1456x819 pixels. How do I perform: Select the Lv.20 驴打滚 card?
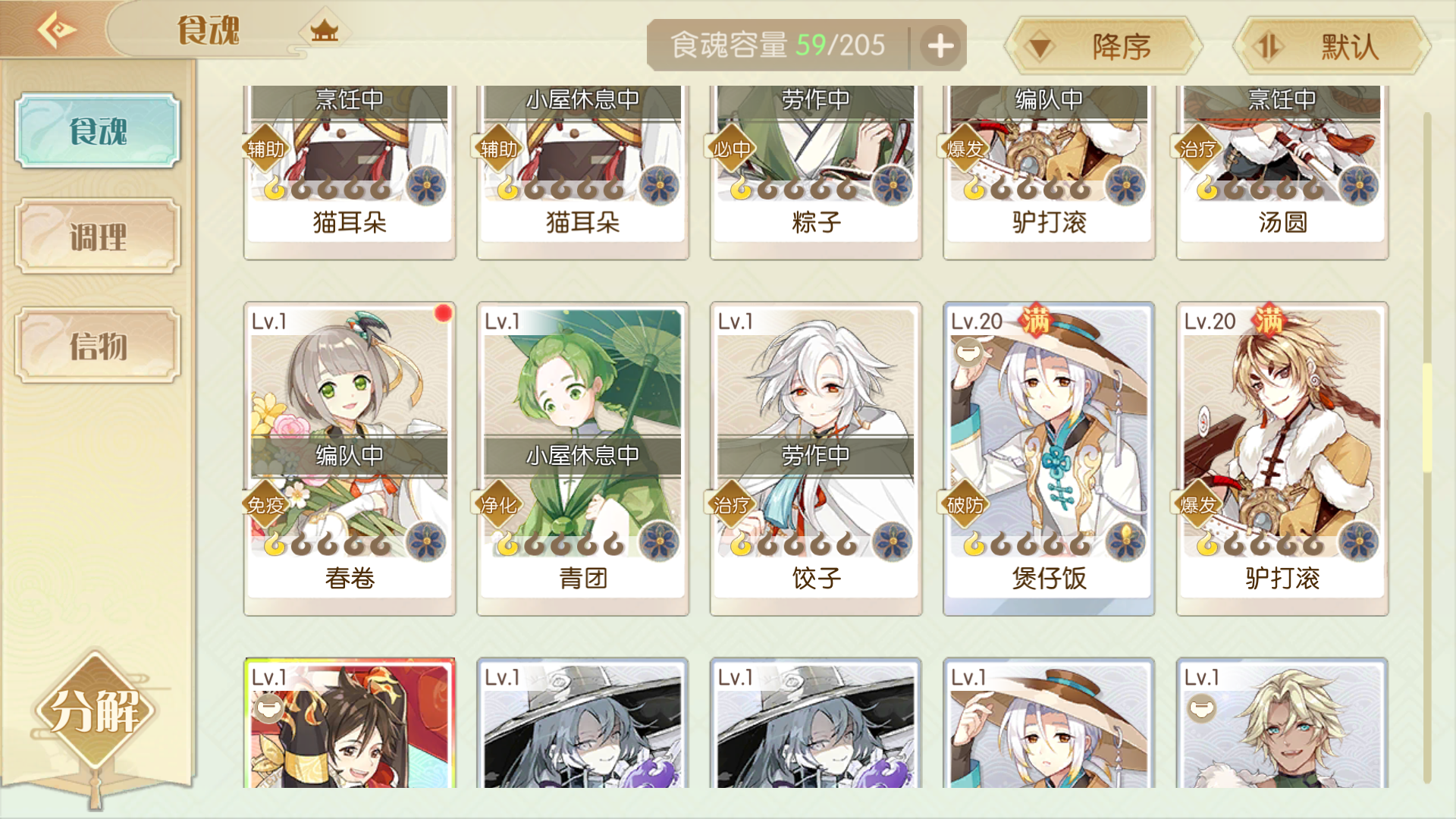coord(1282,459)
